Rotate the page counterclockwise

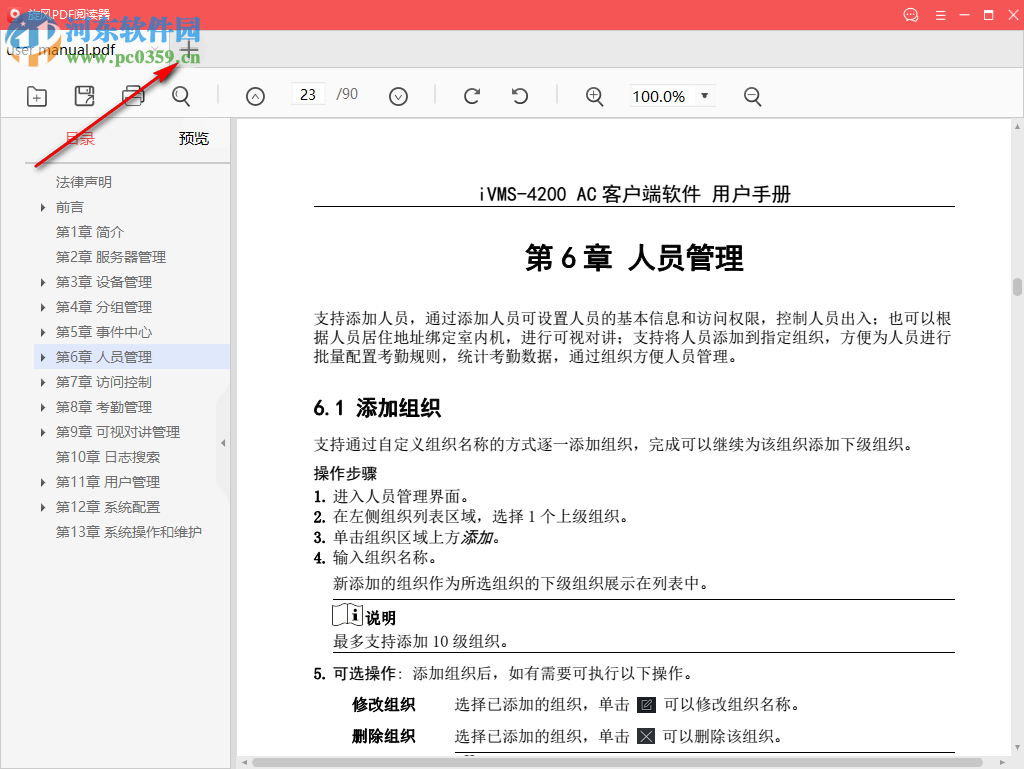(x=518, y=96)
